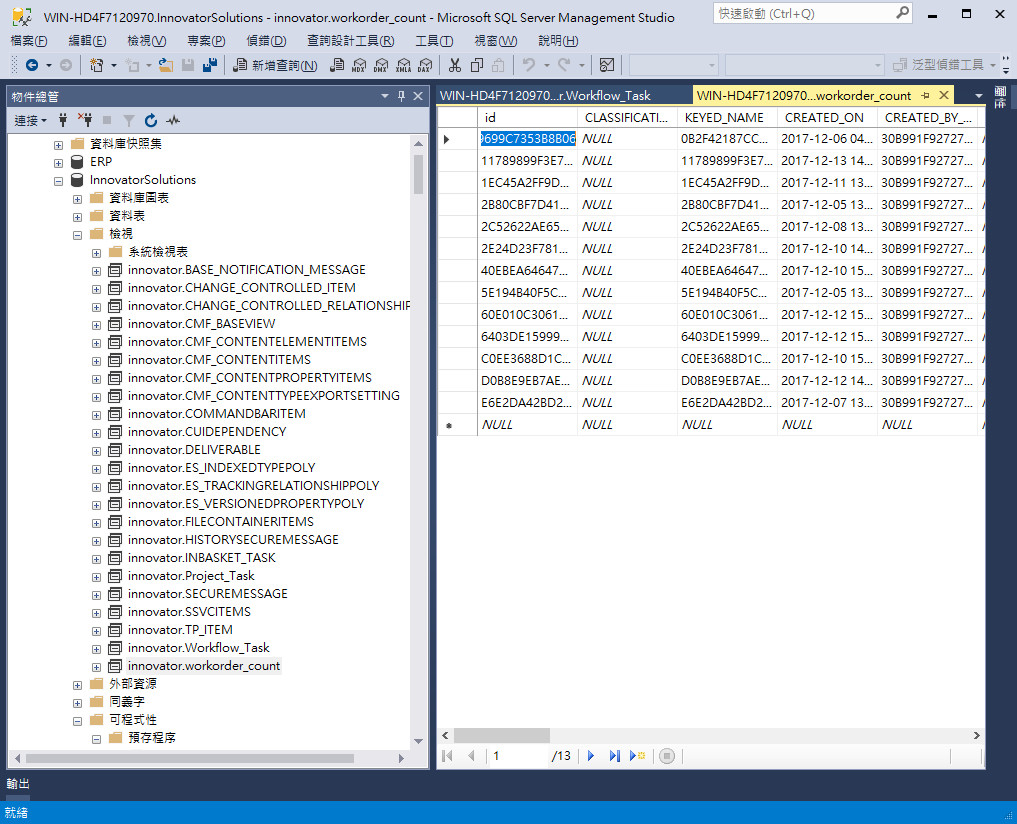Image resolution: width=1017 pixels, height=824 pixels.
Task: Click the 輸出 panel tab
Action: pos(18,784)
